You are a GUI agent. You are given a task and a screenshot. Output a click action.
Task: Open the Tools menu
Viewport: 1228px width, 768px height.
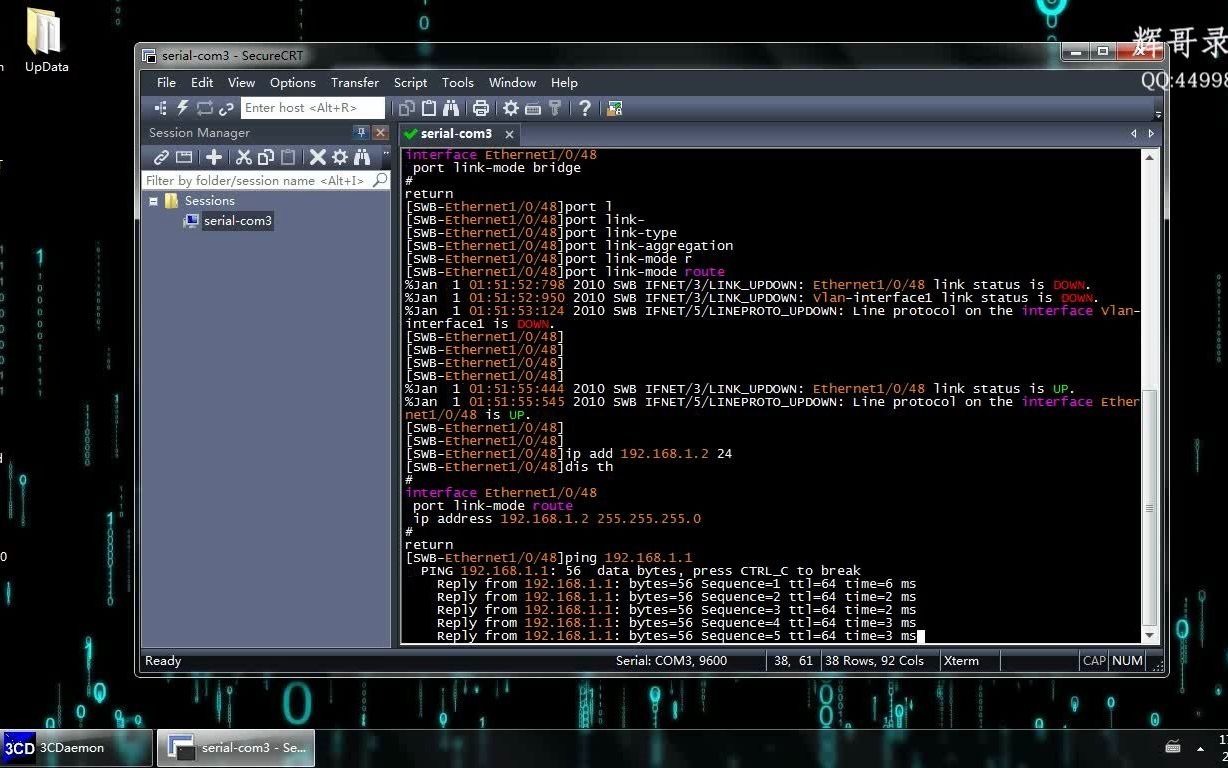coord(458,83)
